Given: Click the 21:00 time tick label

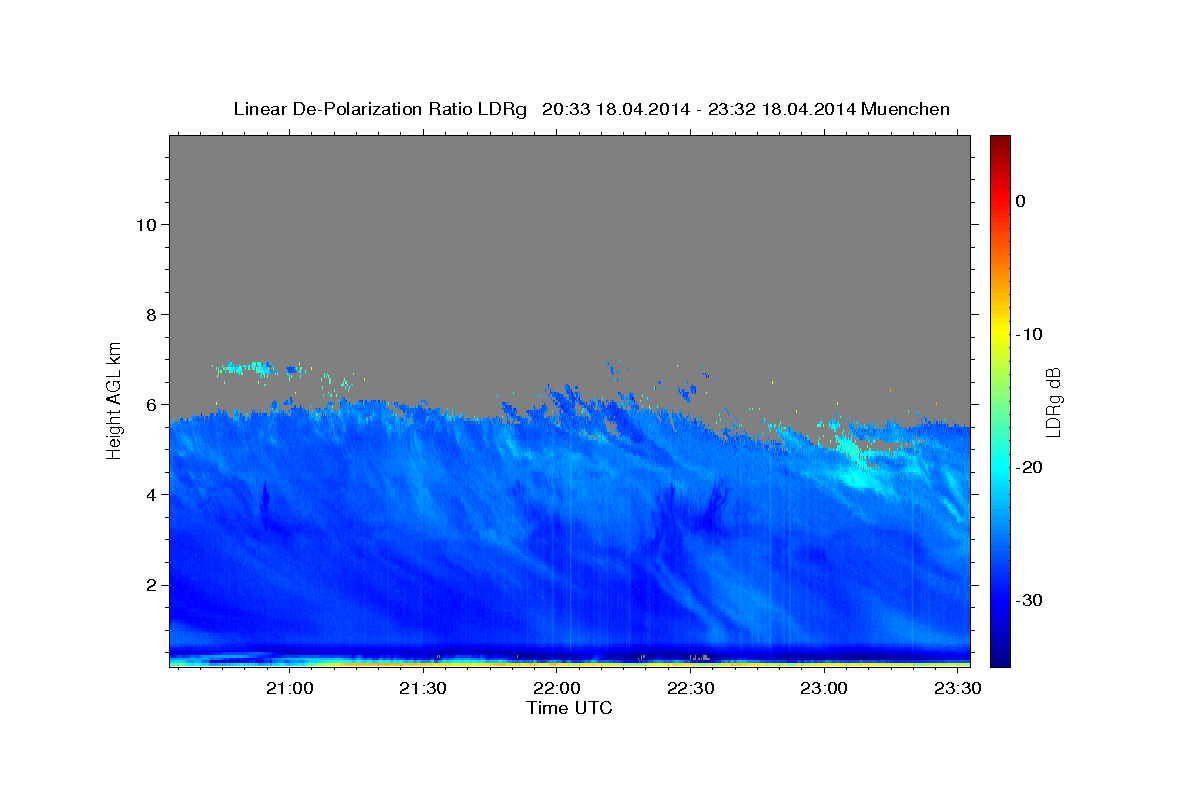Looking at the screenshot, I should tap(290, 688).
